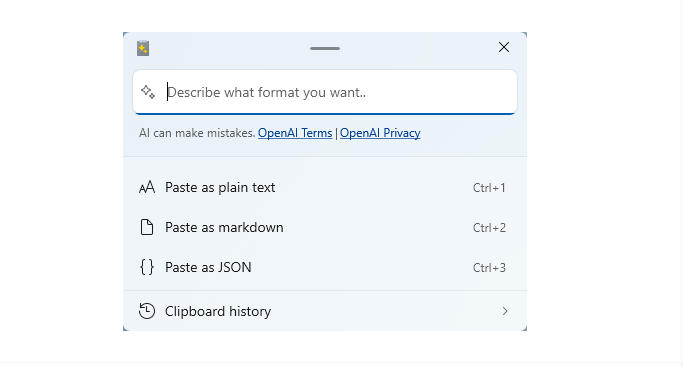Click the plain text AA icon
Viewport: 683px width, 367px height.
[147, 188]
